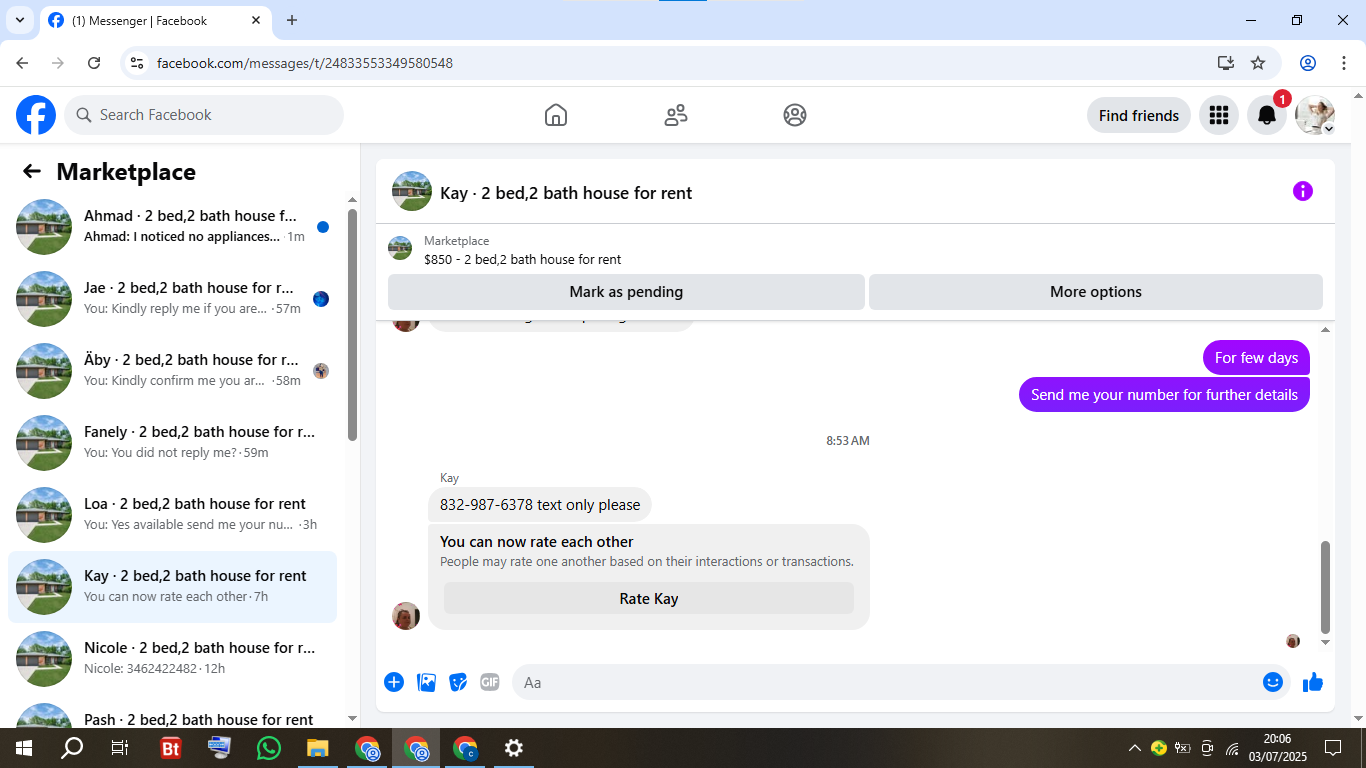Open File Explorer from taskbar
Image resolution: width=1366 pixels, height=768 pixels.
pos(317,748)
